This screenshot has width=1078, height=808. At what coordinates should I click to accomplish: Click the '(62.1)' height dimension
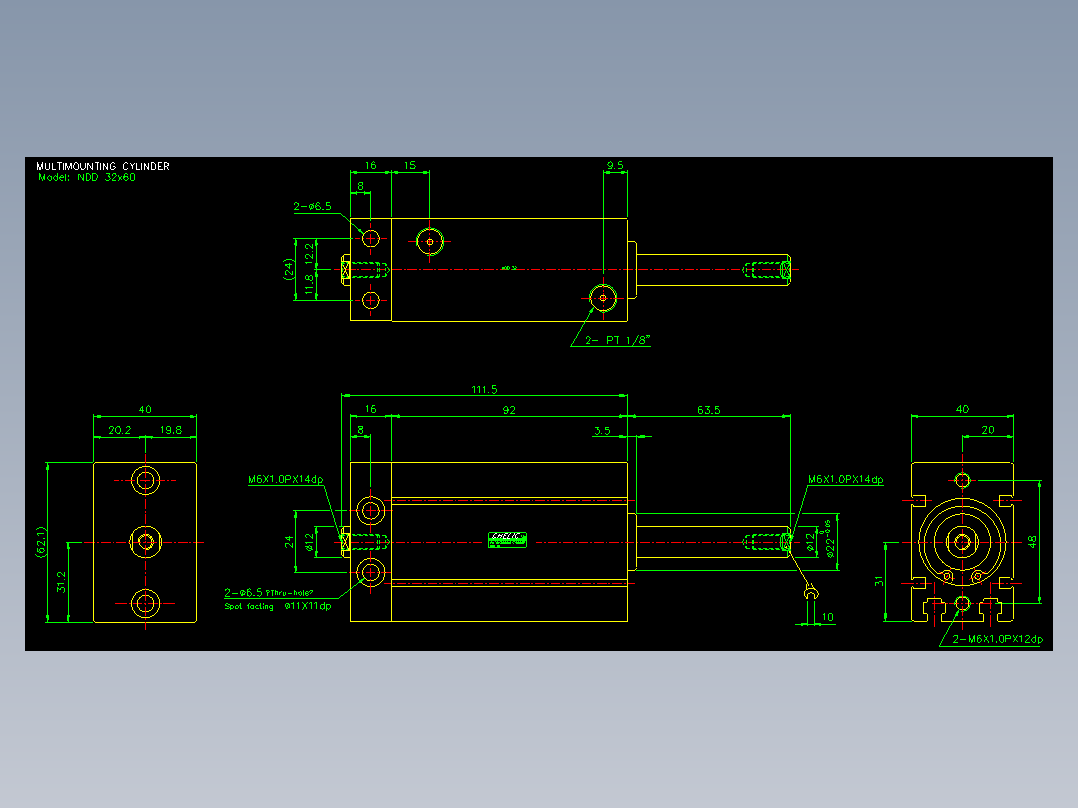[x=42, y=542]
